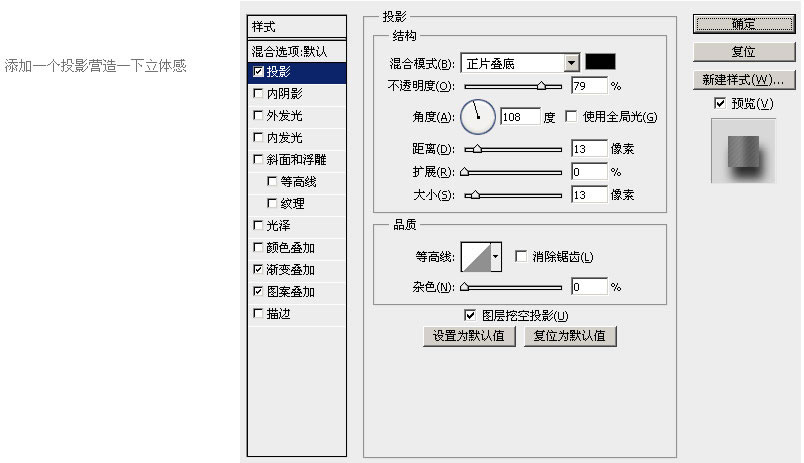This screenshot has height=463, width=804.
Task: Enable the 内发光 checkbox
Action: click(258, 137)
